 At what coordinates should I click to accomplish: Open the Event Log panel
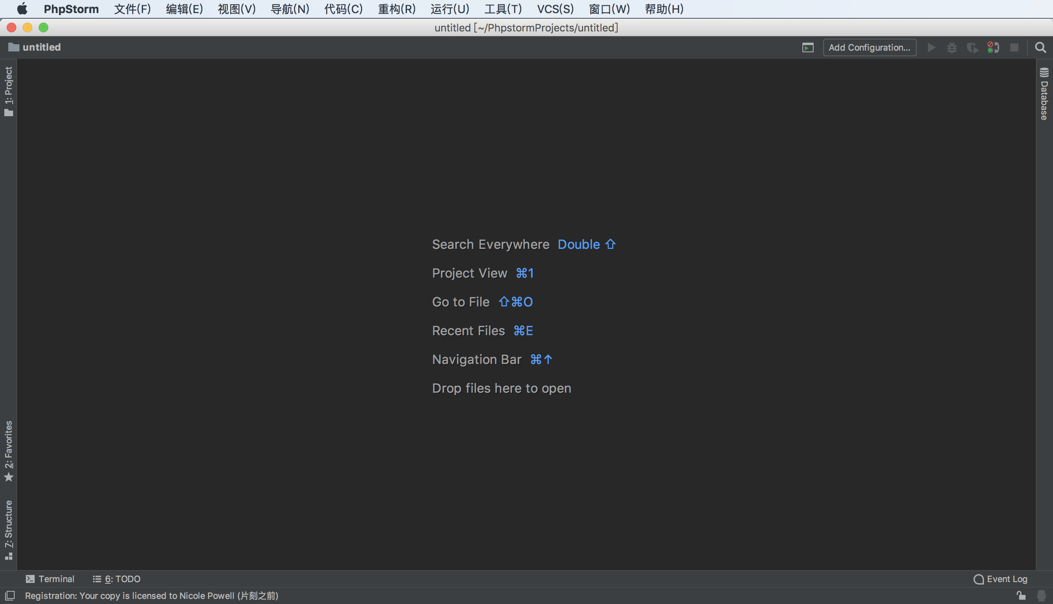pyautogui.click(x=1000, y=578)
